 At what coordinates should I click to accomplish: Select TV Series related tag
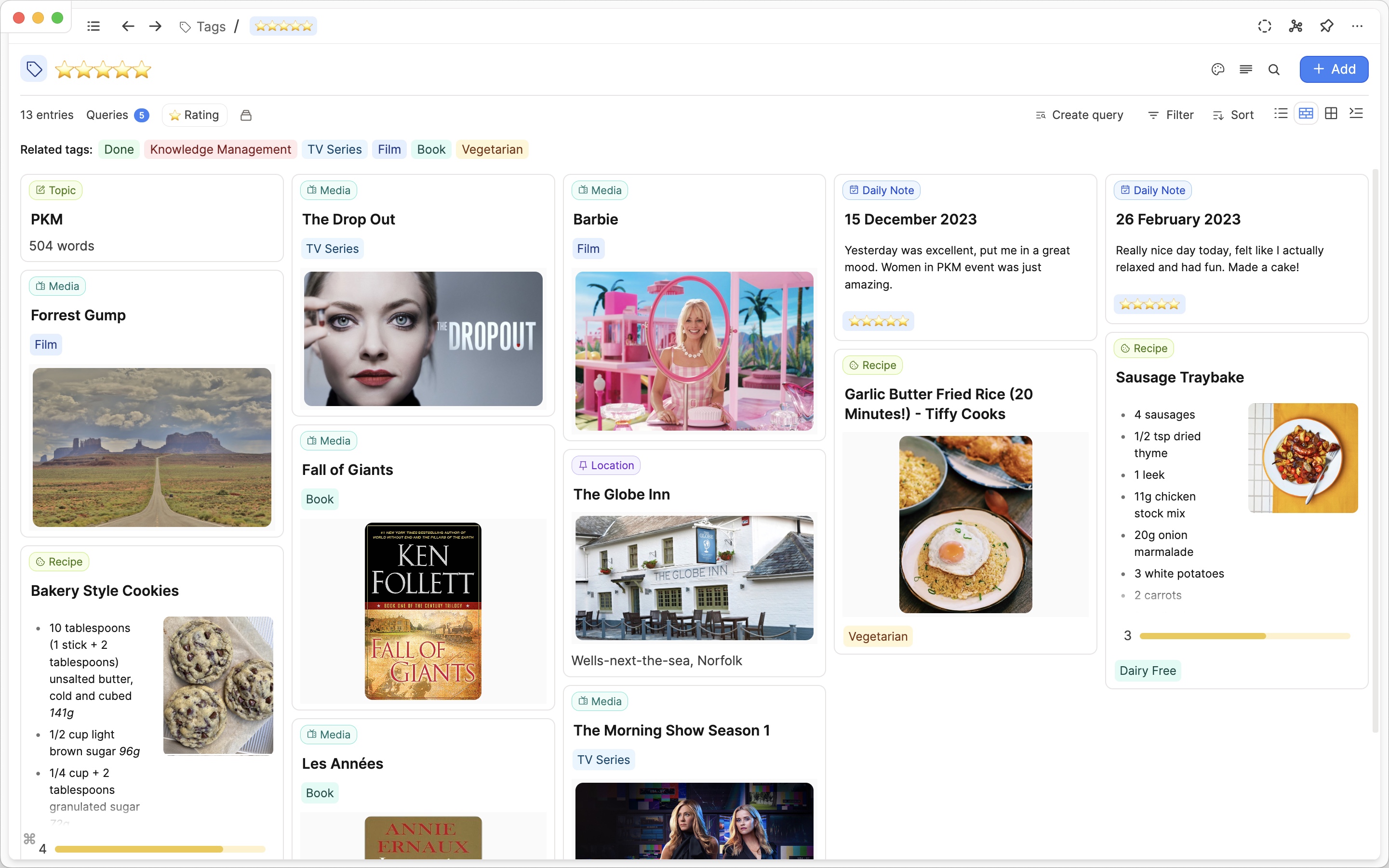click(334, 149)
